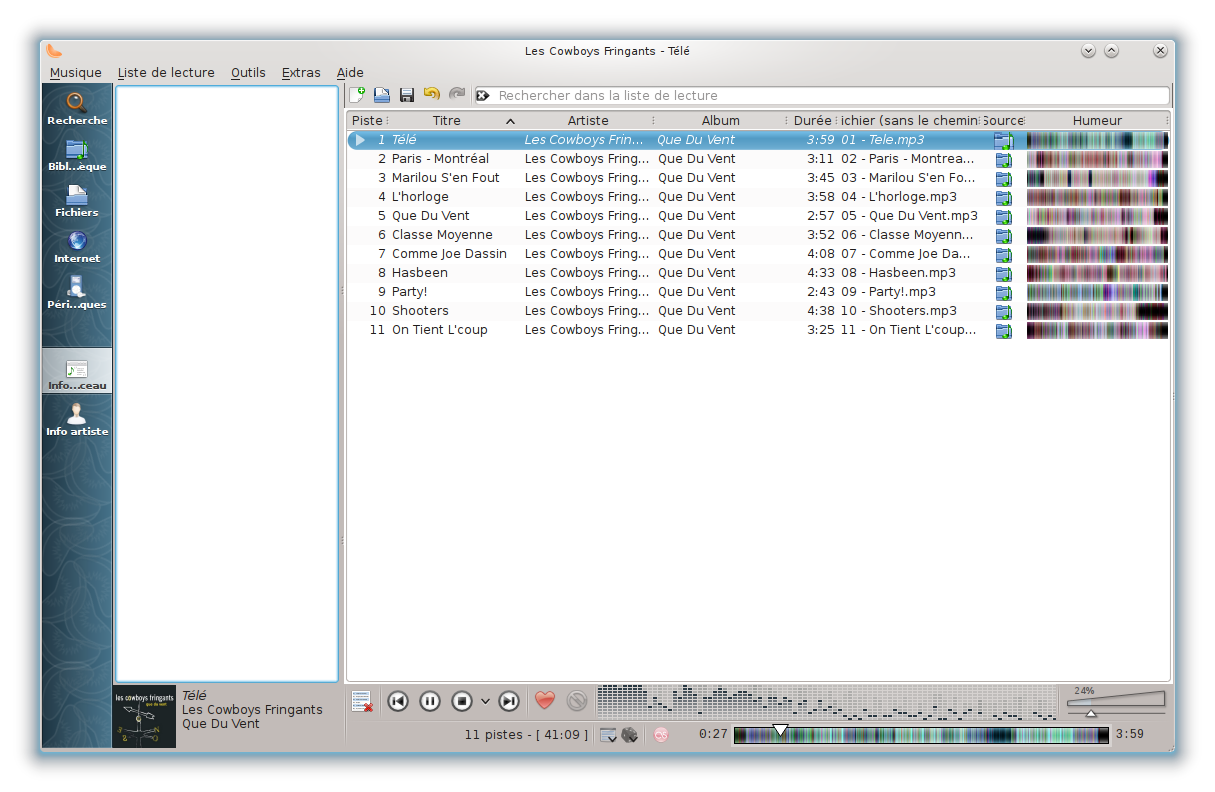Click the source icon in the Classe Moyenne row
This screenshot has width=1215, height=792.
tap(1003, 236)
